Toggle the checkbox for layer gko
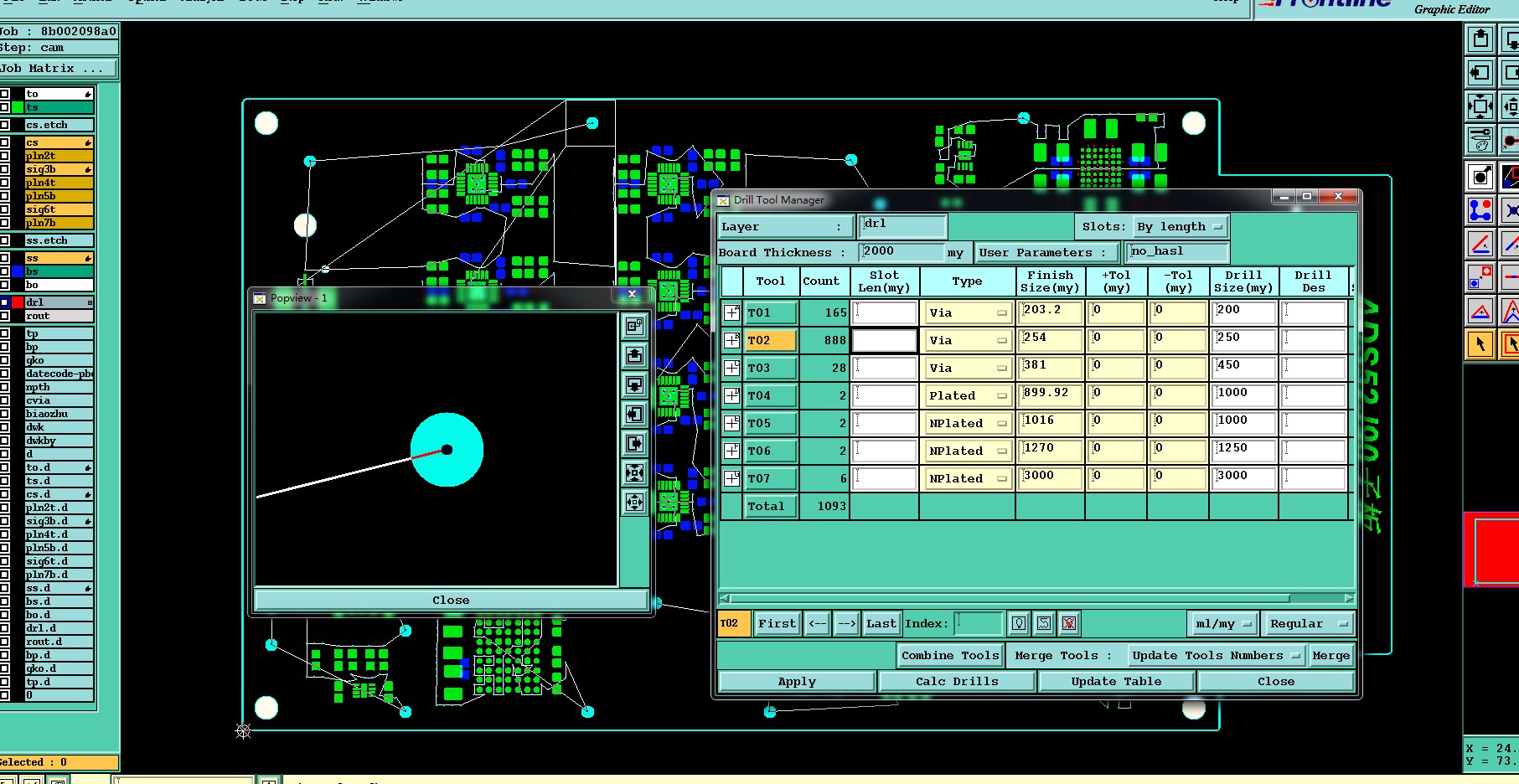The width and height of the screenshot is (1519, 784). tap(4, 360)
